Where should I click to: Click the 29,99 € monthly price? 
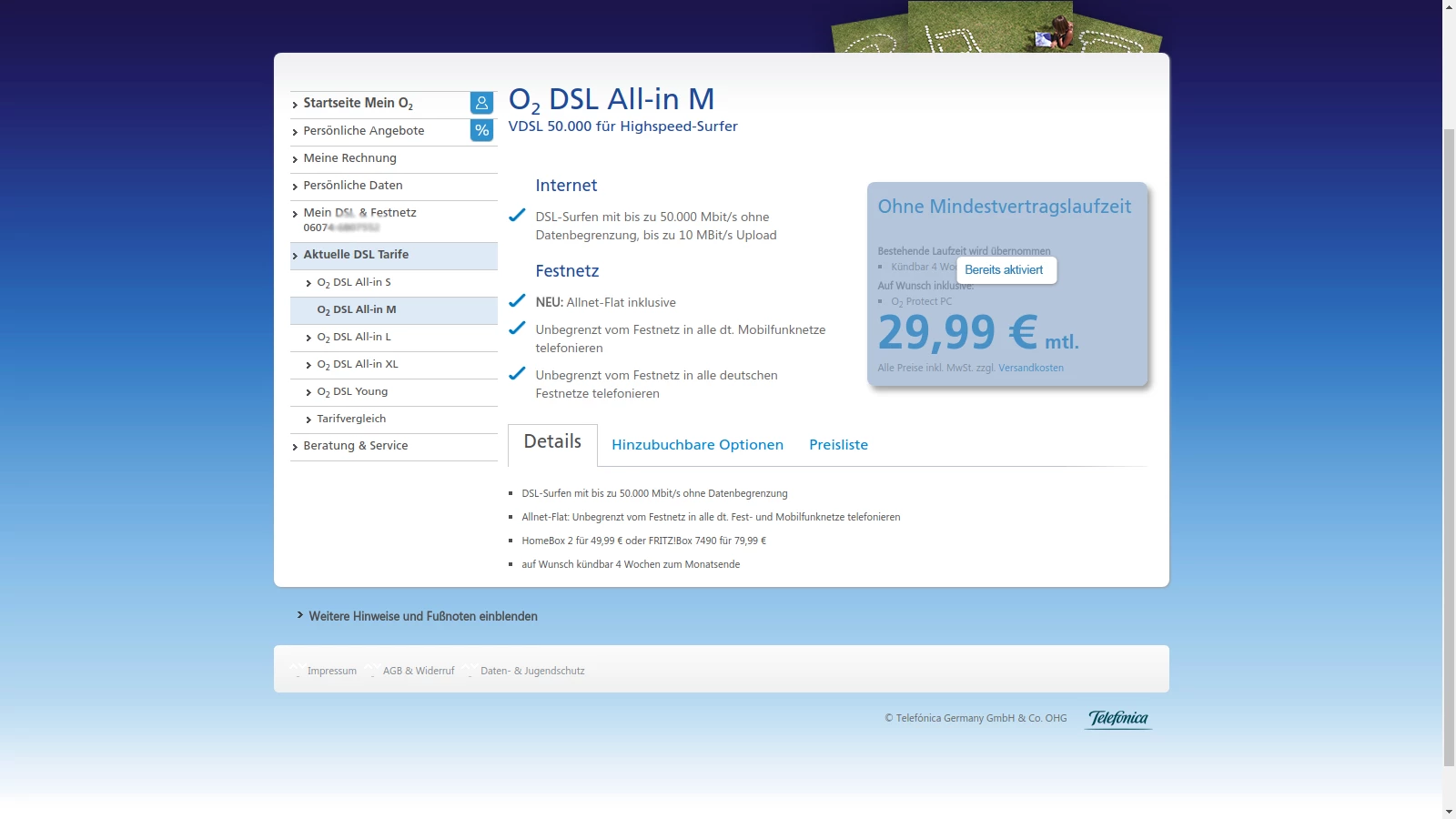pos(978,332)
